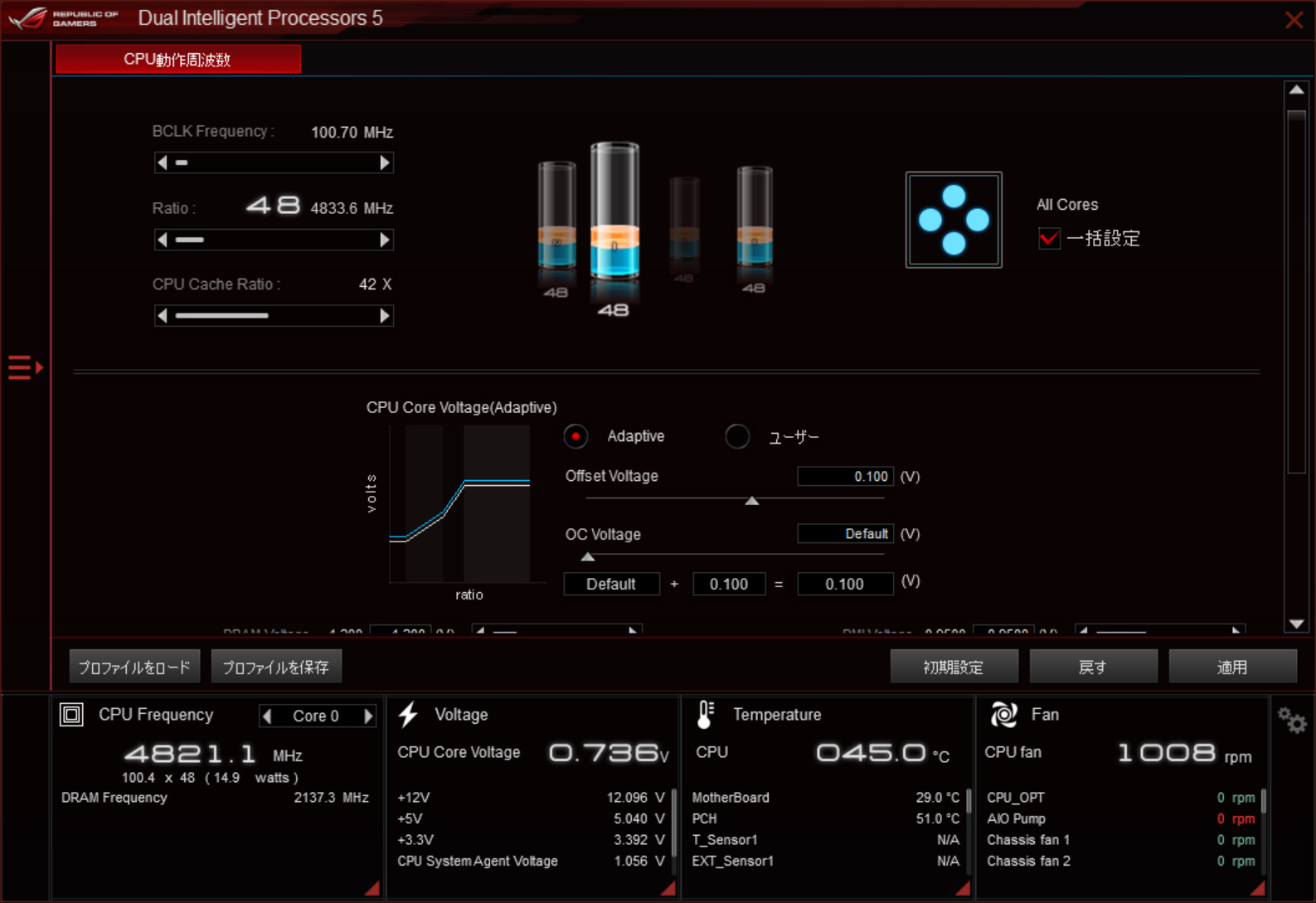Image resolution: width=1316 pixels, height=903 pixels.
Task: Select the tallest, second core cylinder
Action: pyautogui.click(x=614, y=211)
